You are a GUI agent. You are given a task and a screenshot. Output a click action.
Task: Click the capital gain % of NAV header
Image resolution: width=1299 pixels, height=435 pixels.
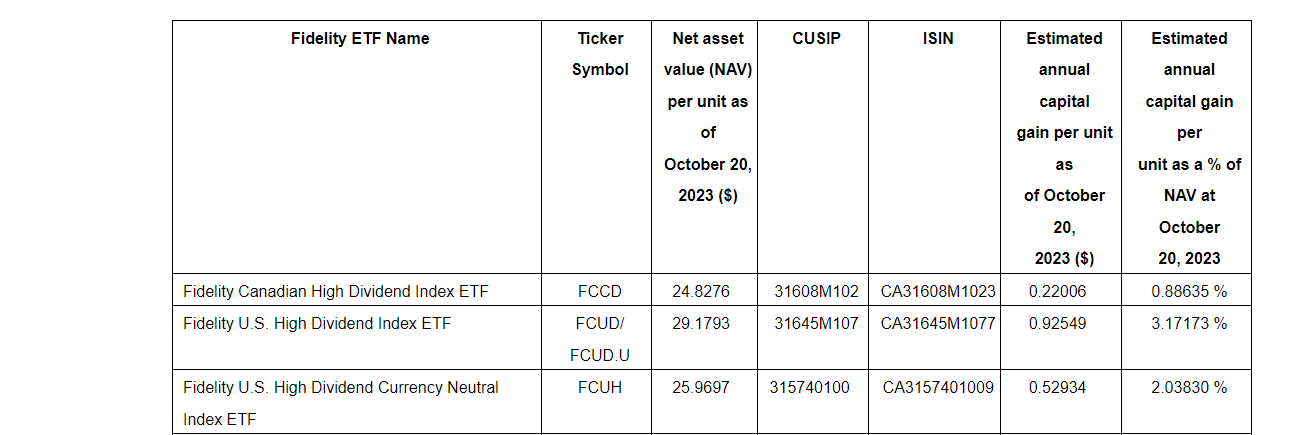pos(1189,148)
